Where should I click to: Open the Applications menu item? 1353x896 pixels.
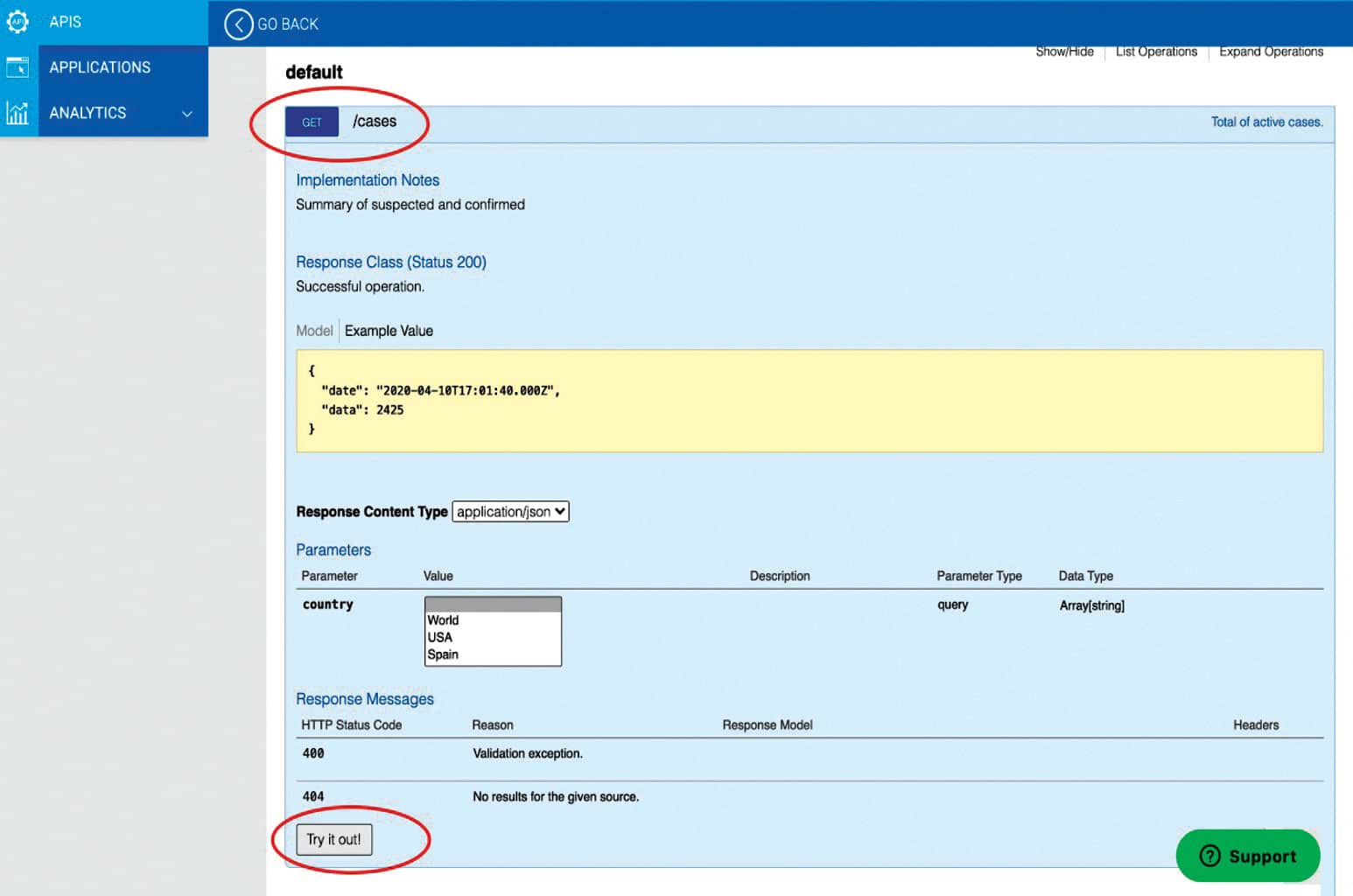[100, 67]
